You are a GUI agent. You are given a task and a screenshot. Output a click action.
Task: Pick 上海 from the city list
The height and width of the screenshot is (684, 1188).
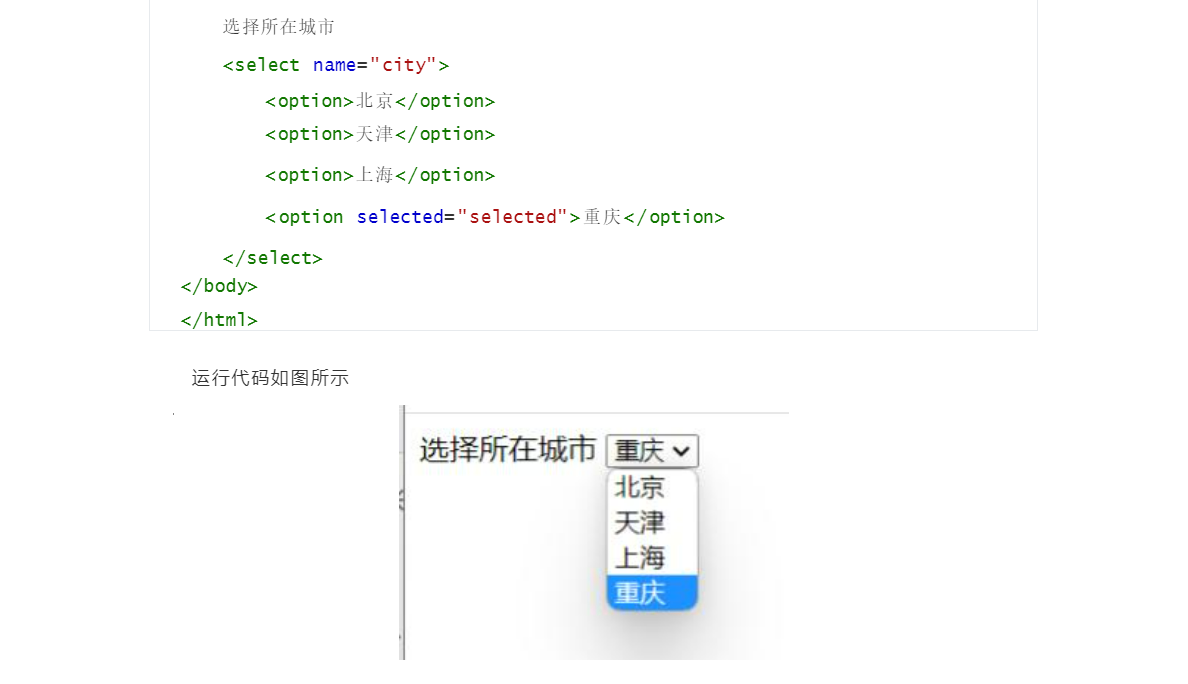coord(640,557)
